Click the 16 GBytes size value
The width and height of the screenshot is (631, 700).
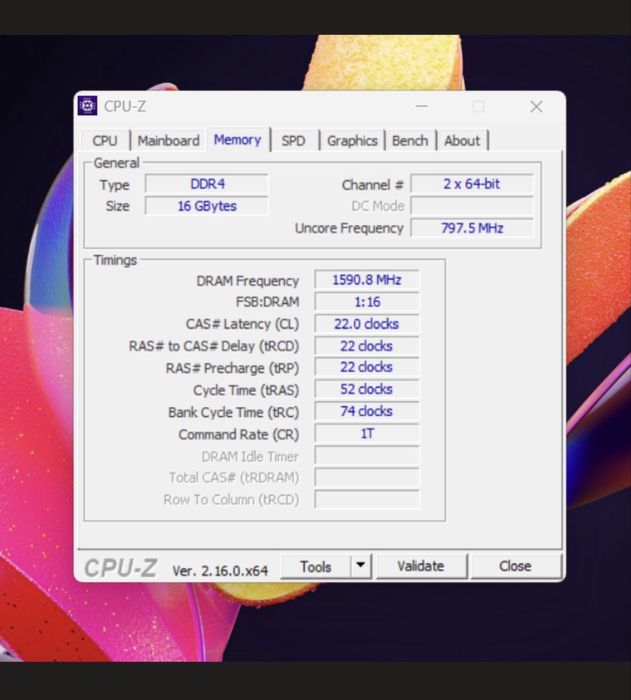[207, 206]
